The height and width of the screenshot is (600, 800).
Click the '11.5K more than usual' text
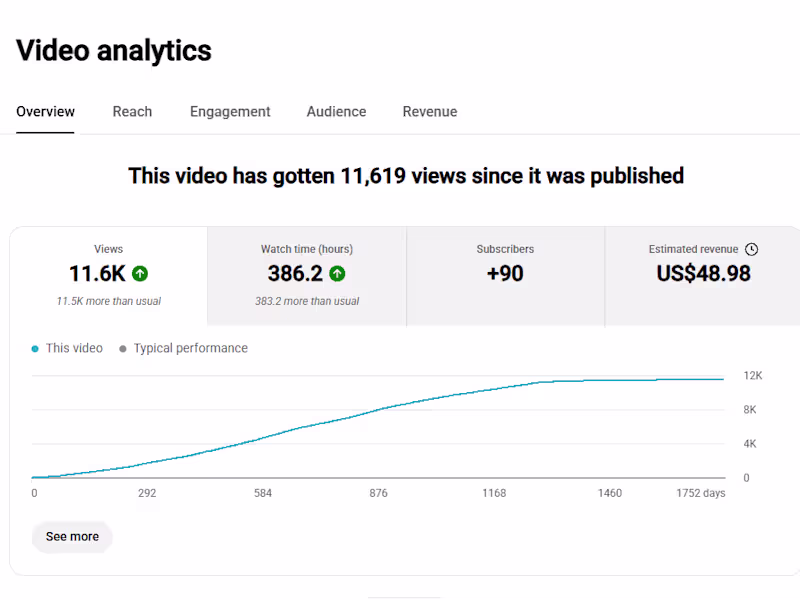[109, 301]
